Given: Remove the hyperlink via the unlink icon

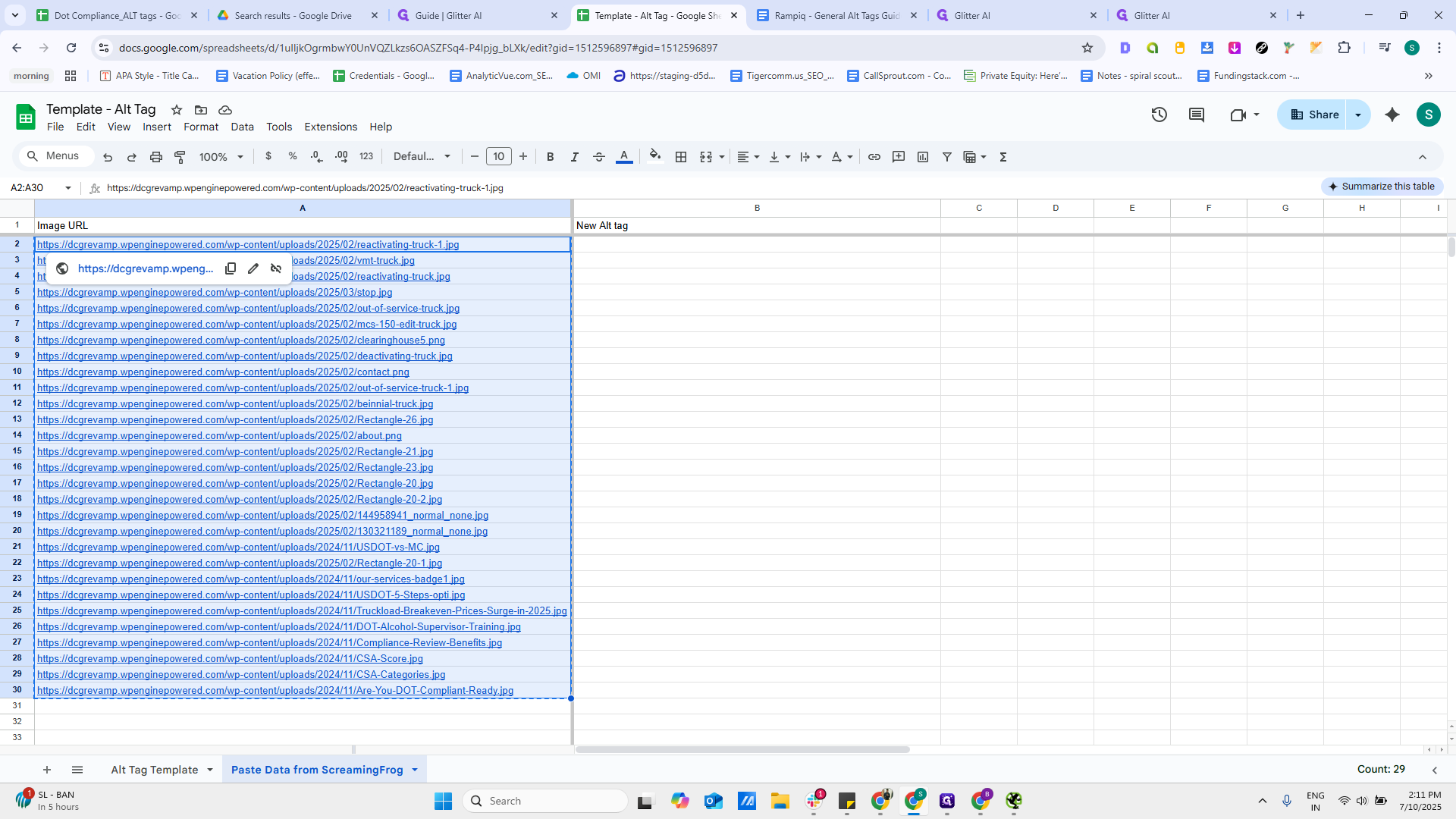Looking at the screenshot, I should point(276,268).
